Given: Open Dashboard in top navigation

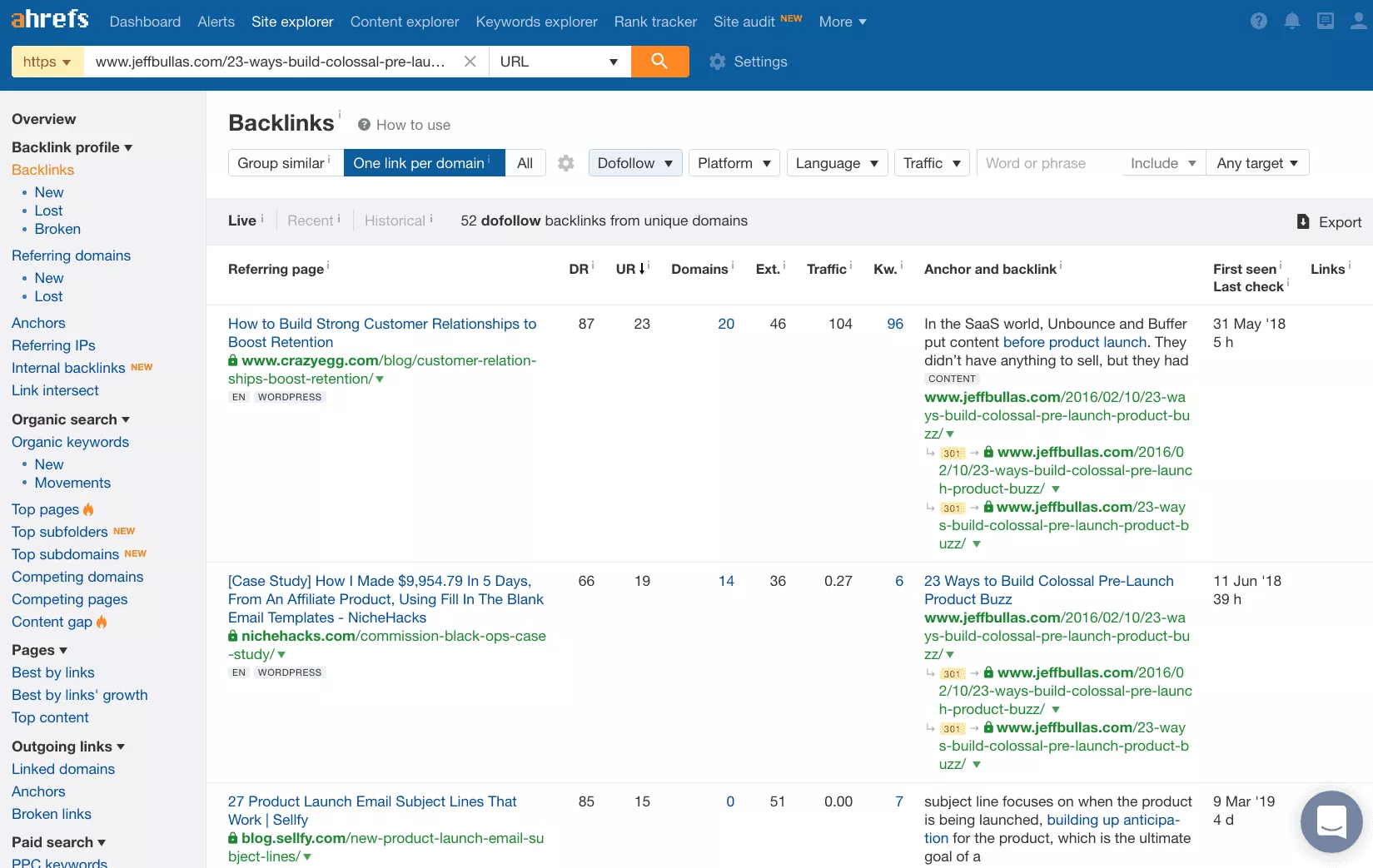Looking at the screenshot, I should click(x=145, y=22).
